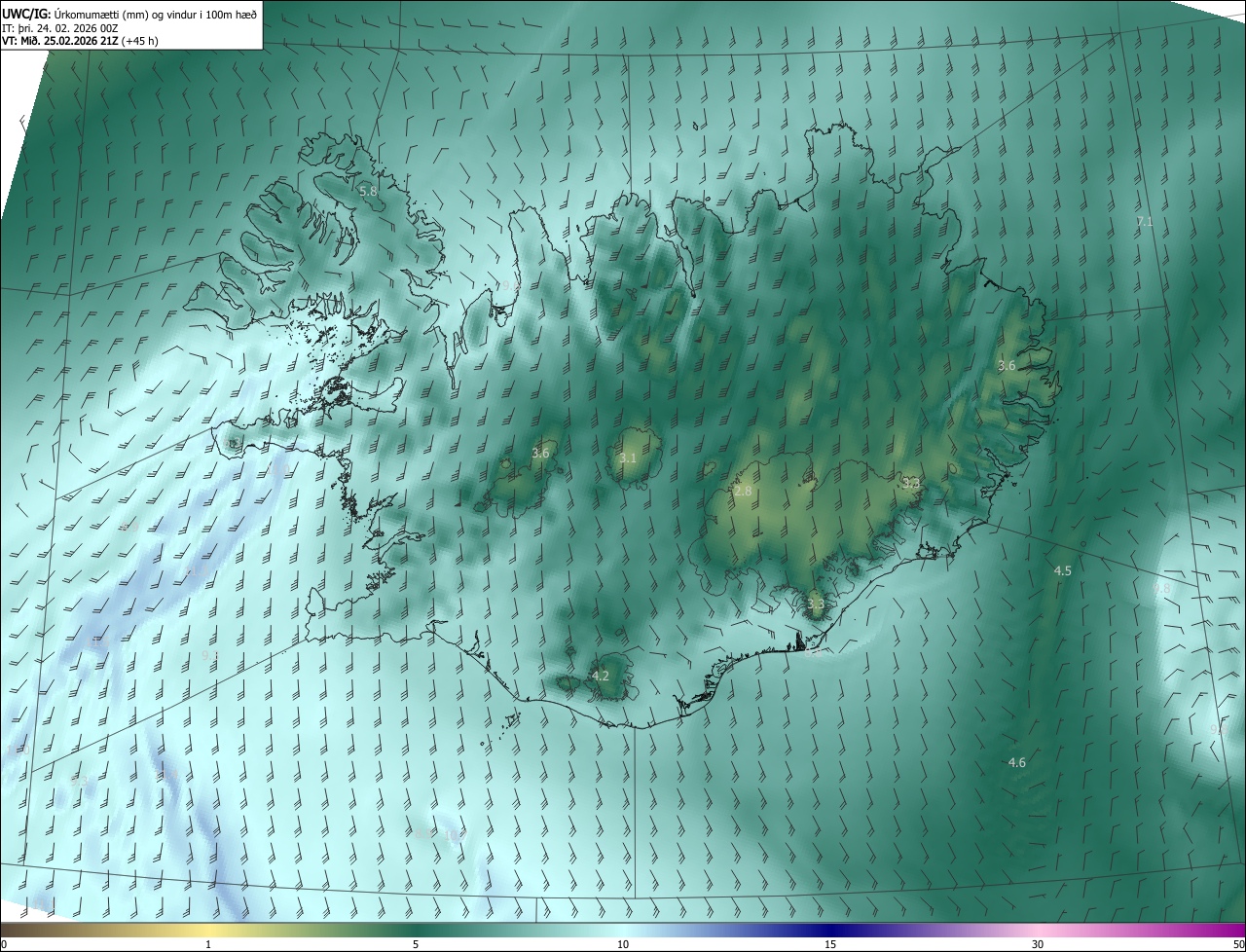Click the 1 tick label on the colour scale
This screenshot has width=1246, height=952.
point(208,944)
